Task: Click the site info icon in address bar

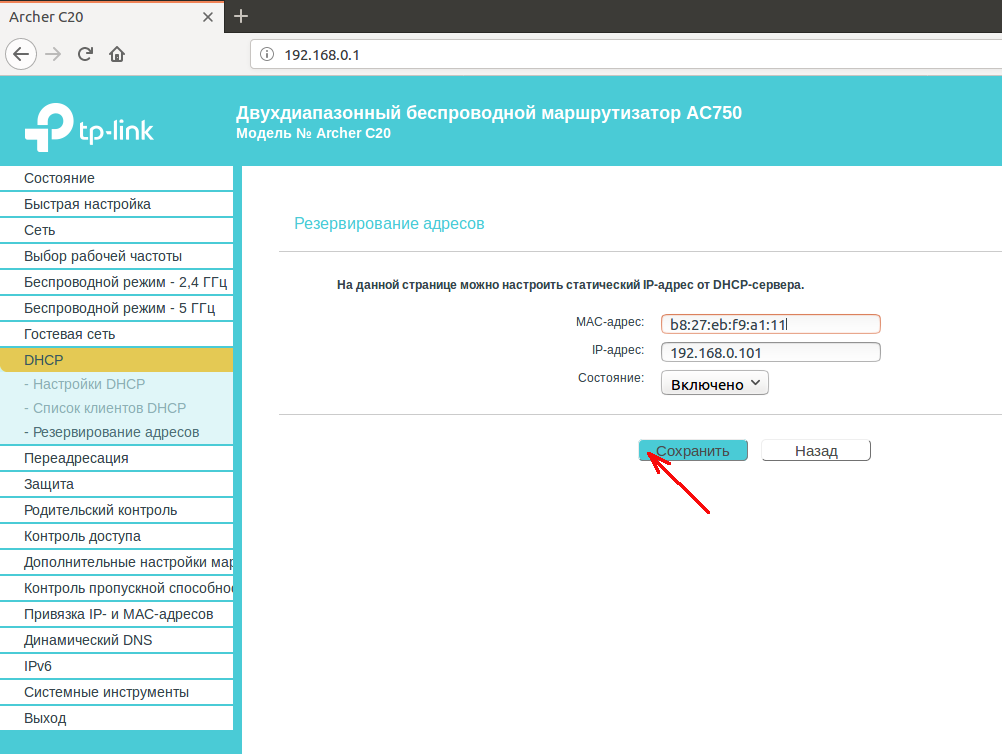Action: point(267,55)
